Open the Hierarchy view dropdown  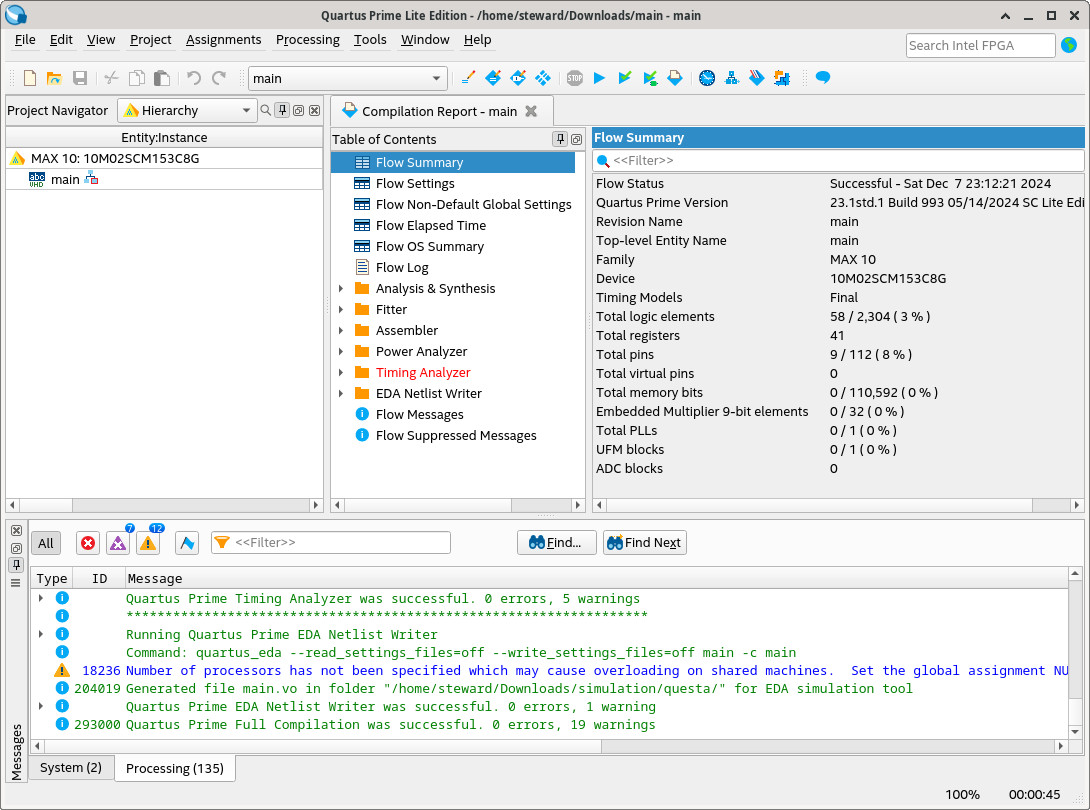188,111
